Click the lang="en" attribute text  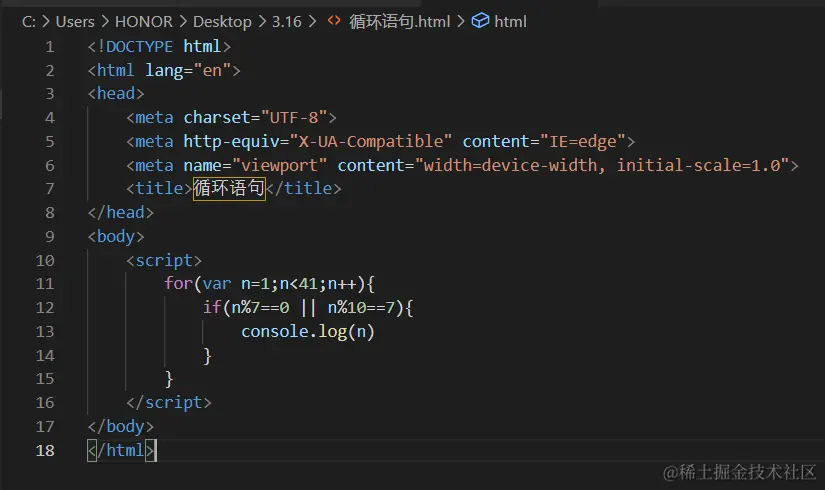pos(188,71)
